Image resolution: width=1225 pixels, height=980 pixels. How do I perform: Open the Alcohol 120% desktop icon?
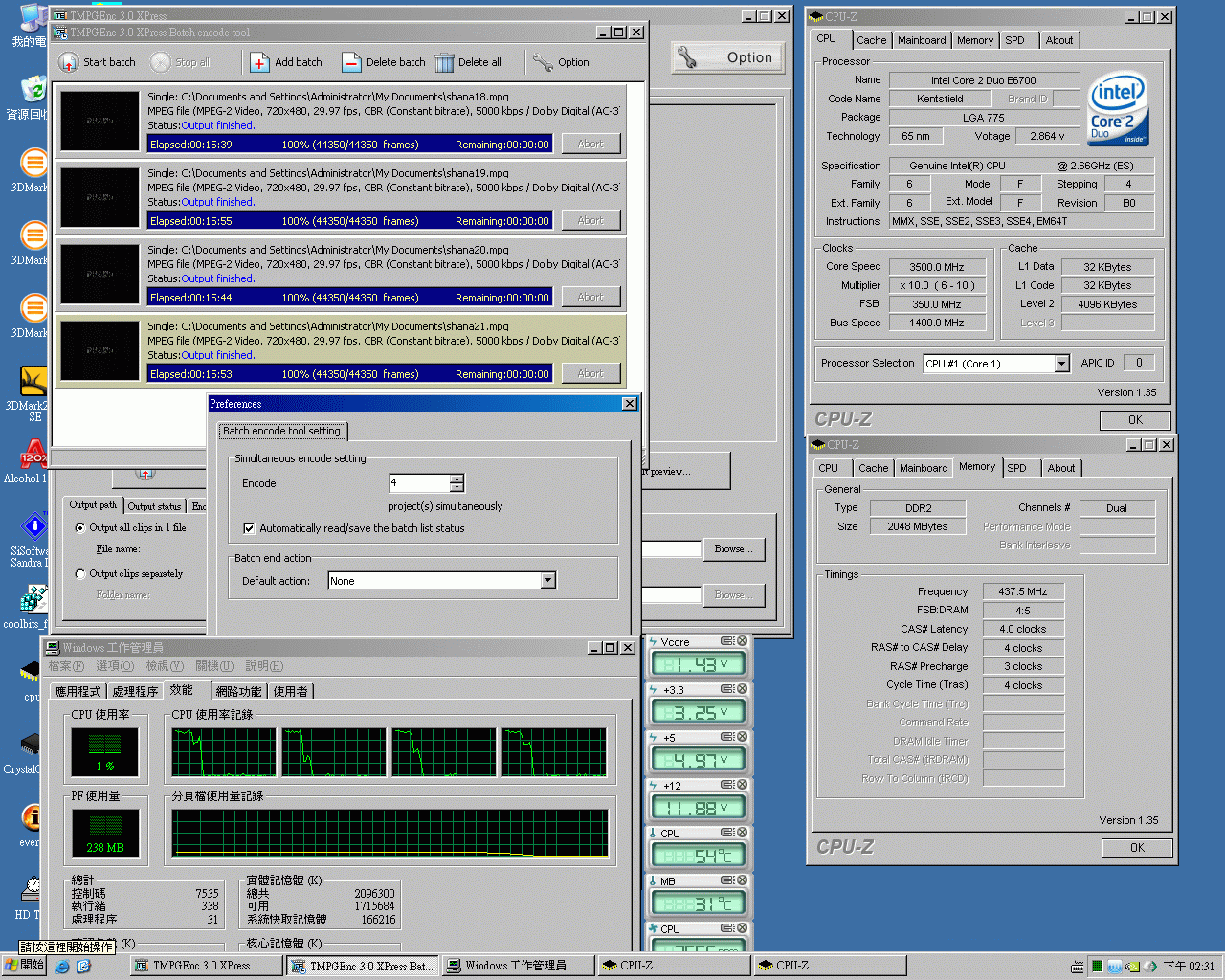(x=33, y=454)
